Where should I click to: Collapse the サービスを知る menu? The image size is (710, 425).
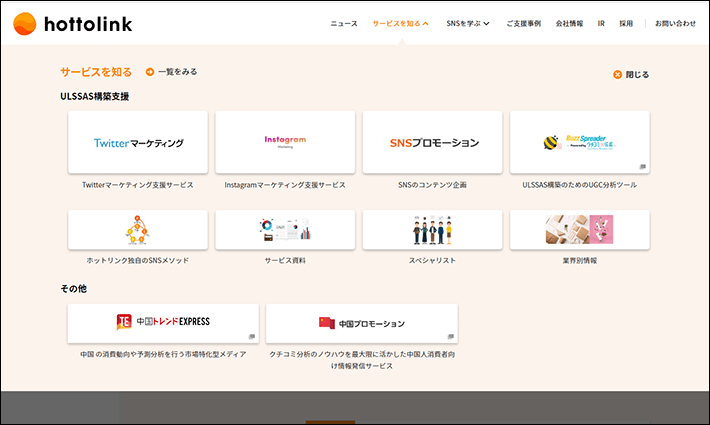click(x=400, y=24)
